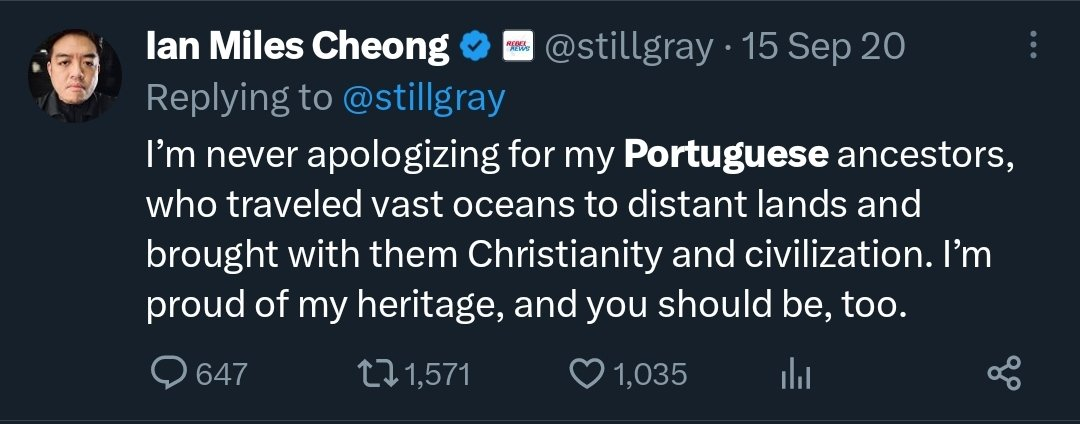Click the reply speech bubble icon

point(169,374)
